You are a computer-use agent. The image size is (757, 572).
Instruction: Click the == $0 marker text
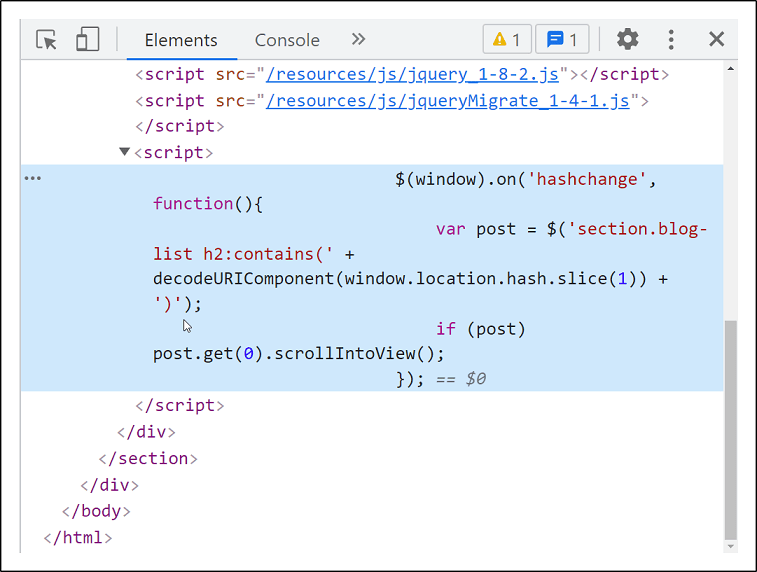click(x=461, y=379)
